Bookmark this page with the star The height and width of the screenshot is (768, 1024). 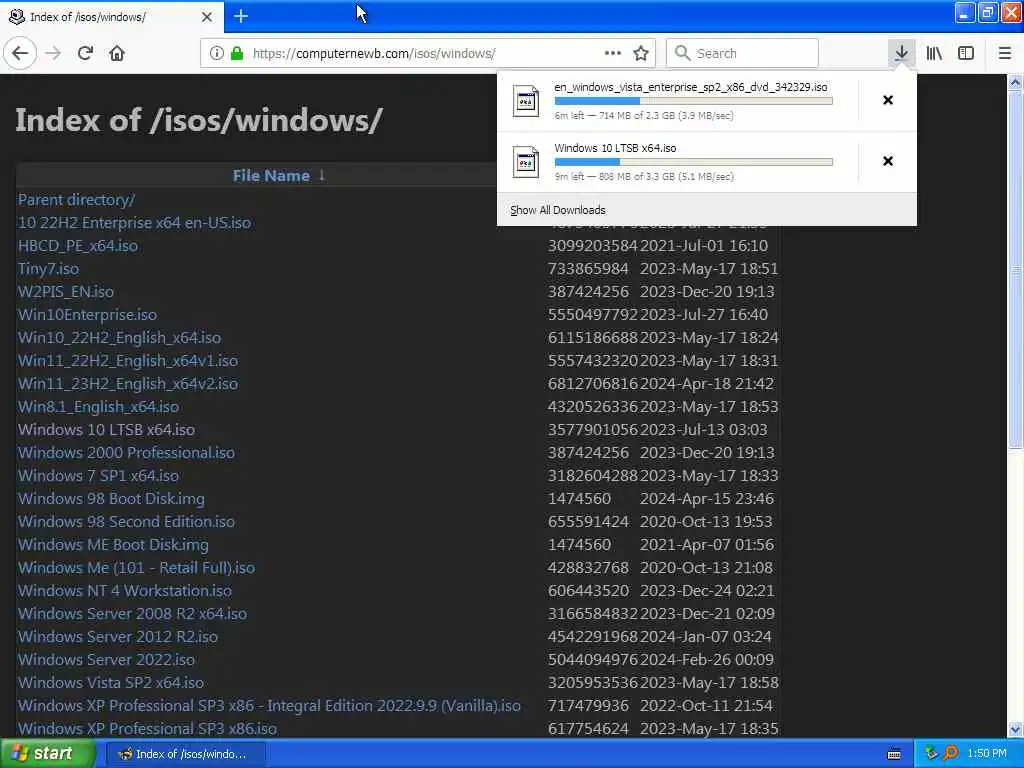pyautogui.click(x=641, y=54)
